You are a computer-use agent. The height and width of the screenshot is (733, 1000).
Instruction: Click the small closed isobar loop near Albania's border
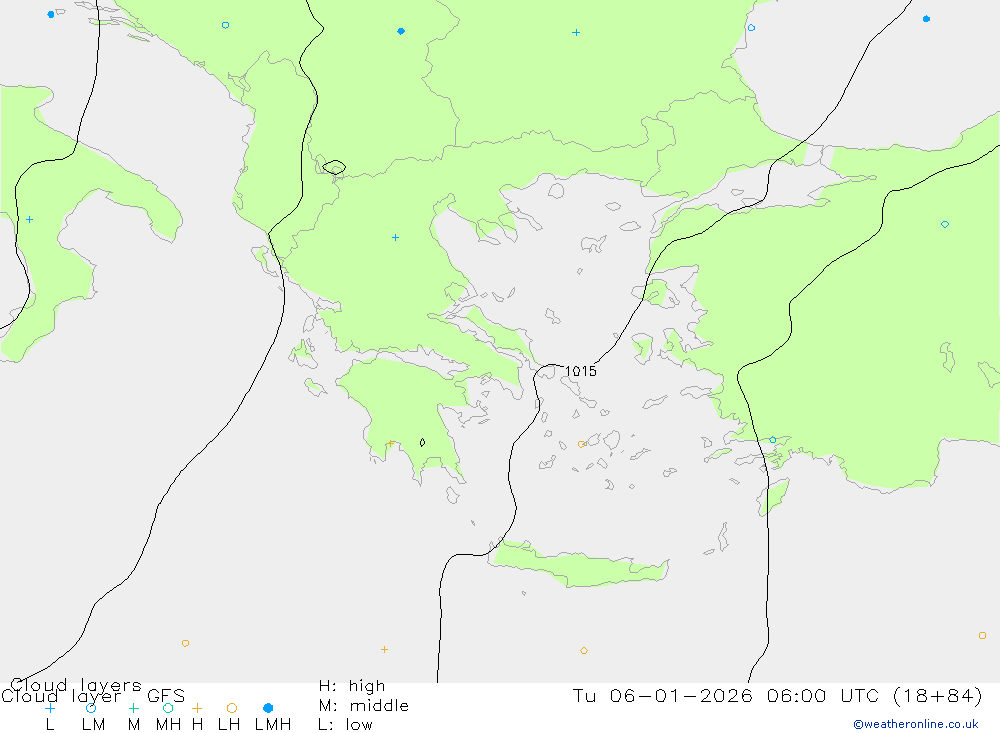(334, 167)
